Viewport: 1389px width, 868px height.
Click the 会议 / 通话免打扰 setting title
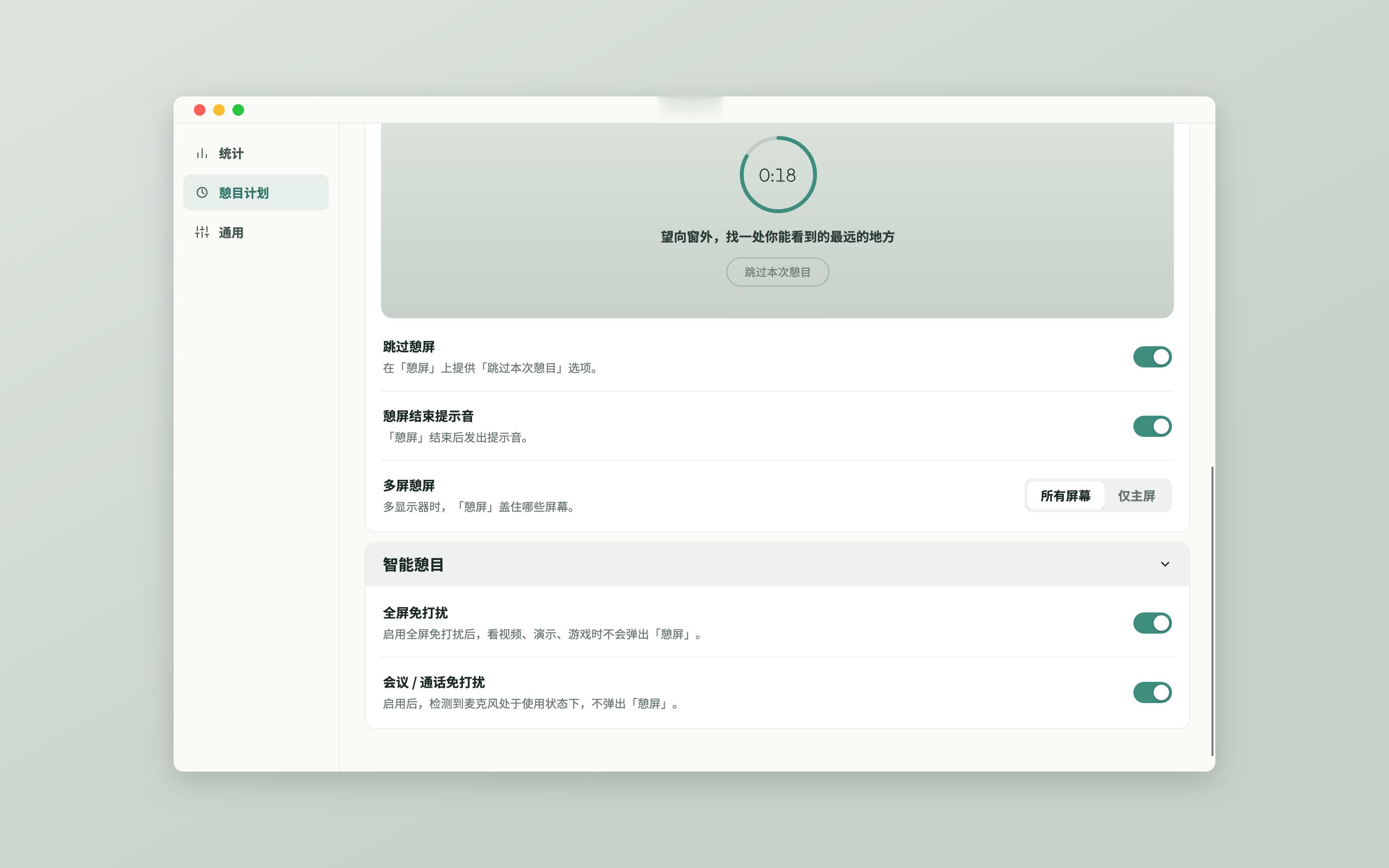click(x=434, y=682)
